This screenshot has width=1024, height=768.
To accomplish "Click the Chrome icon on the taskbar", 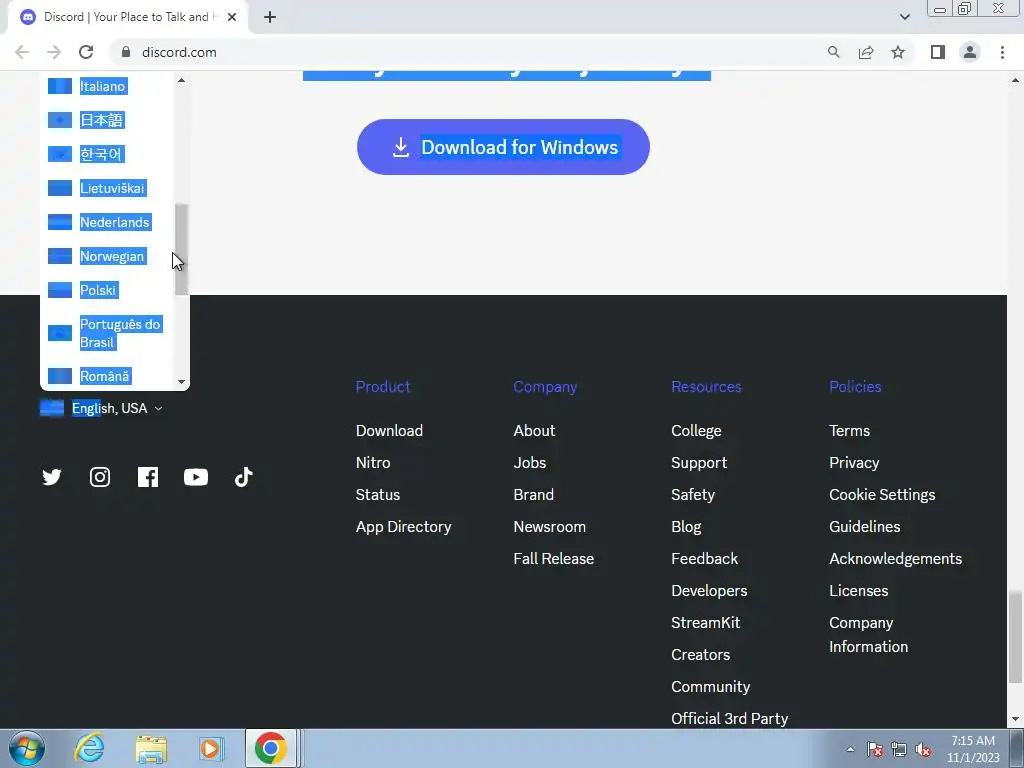I will (x=271, y=748).
